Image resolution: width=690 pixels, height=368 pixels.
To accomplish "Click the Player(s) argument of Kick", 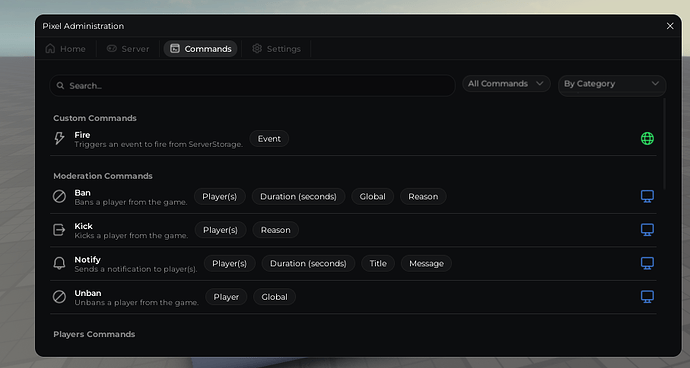I will [220, 230].
